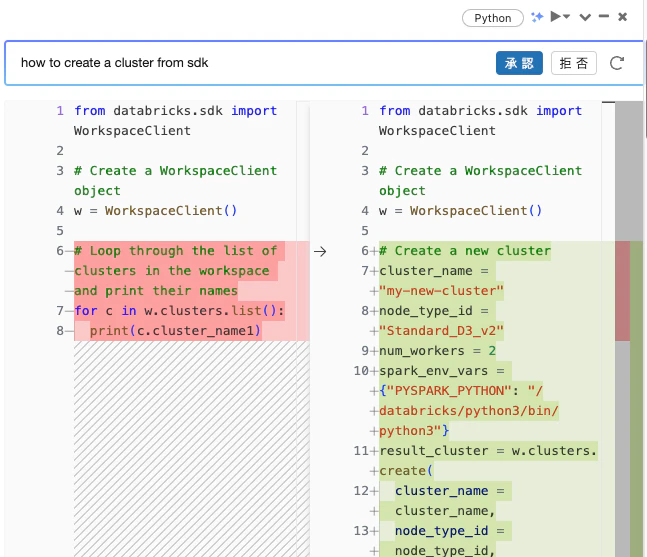Viewport: 647px width, 557px height.
Task: Delete the cell with X icon
Action: pos(622,17)
